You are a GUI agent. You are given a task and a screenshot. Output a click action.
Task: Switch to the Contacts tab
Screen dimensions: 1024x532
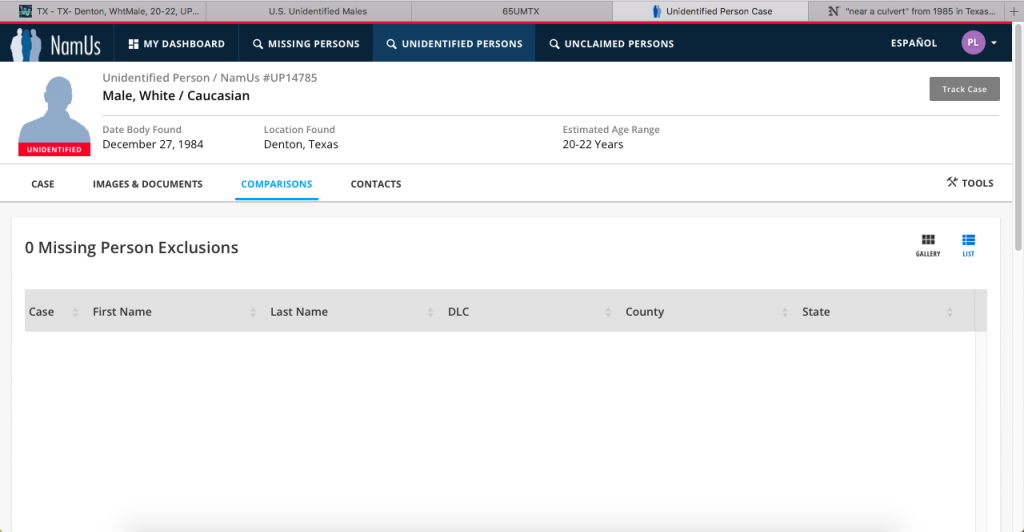coord(375,184)
